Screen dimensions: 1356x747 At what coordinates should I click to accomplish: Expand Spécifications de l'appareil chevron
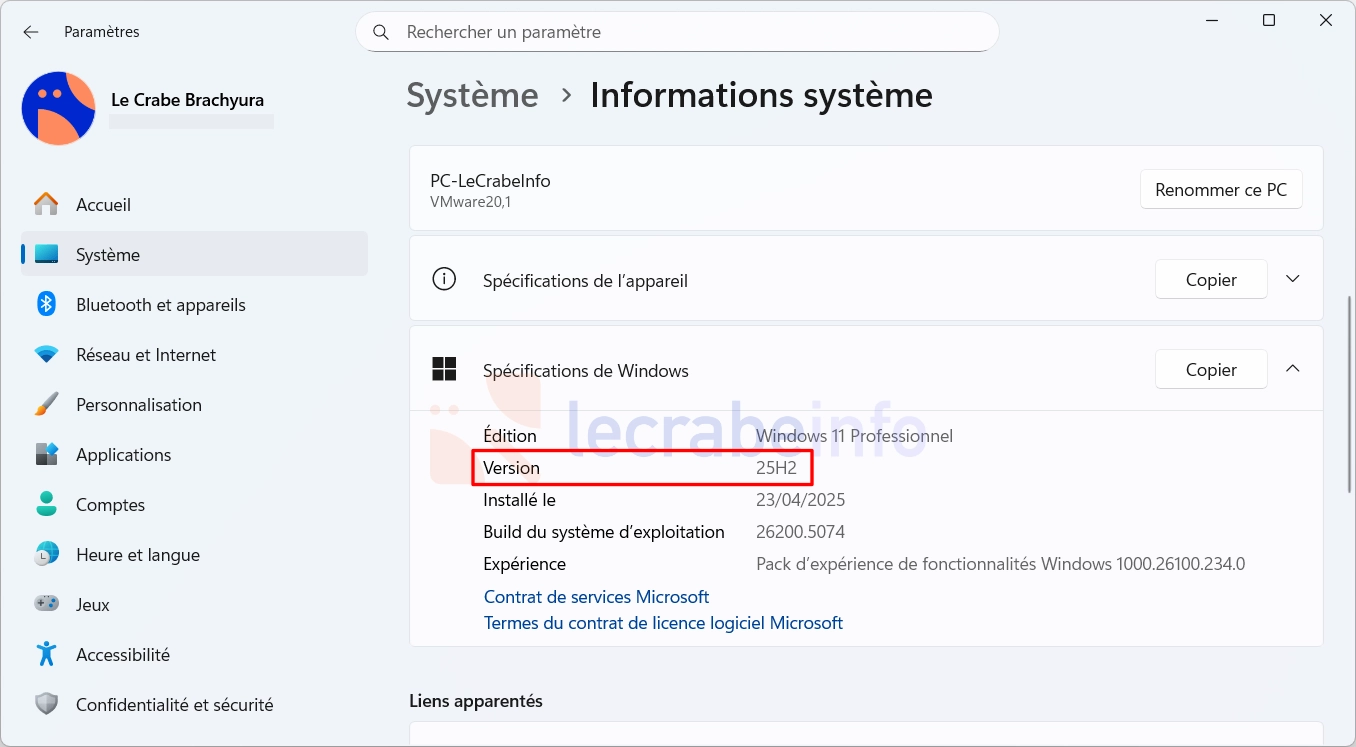click(x=1293, y=279)
